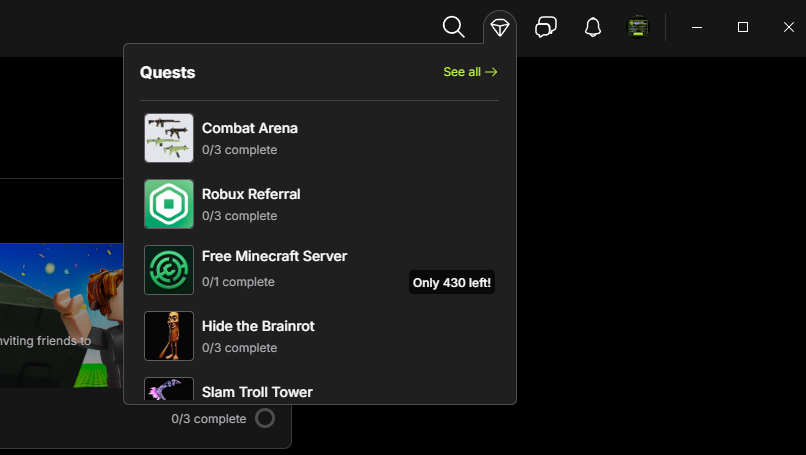Image resolution: width=806 pixels, height=455 pixels.
Task: Open Free Minecraft Server quest title
Action: coord(274,256)
